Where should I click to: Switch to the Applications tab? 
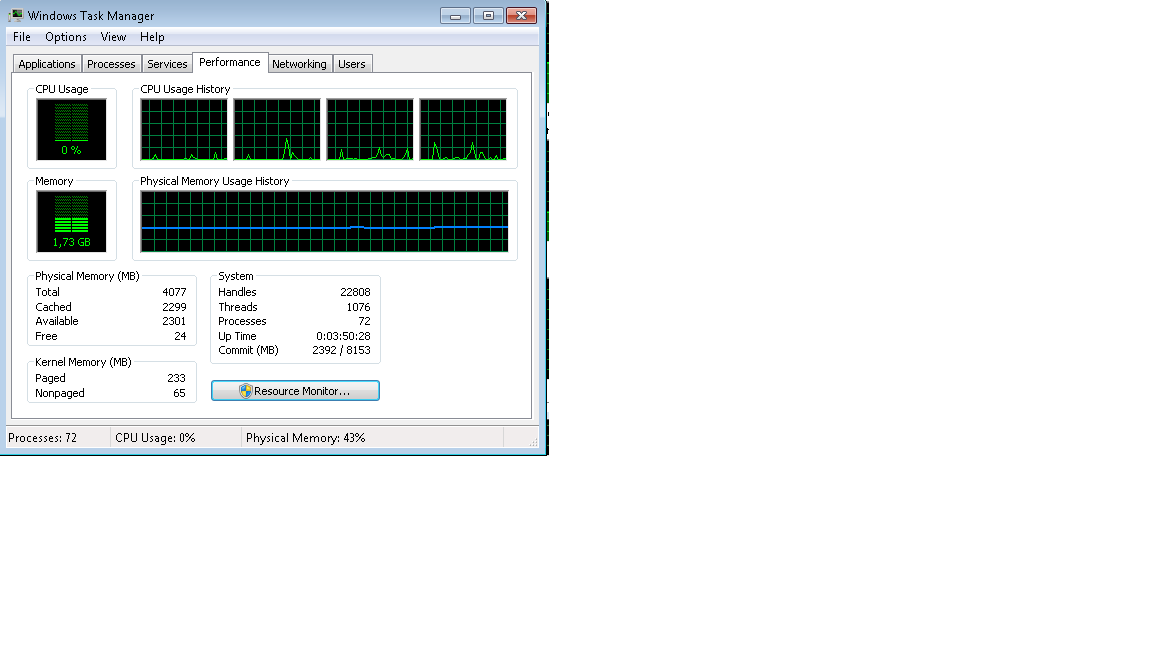47,64
